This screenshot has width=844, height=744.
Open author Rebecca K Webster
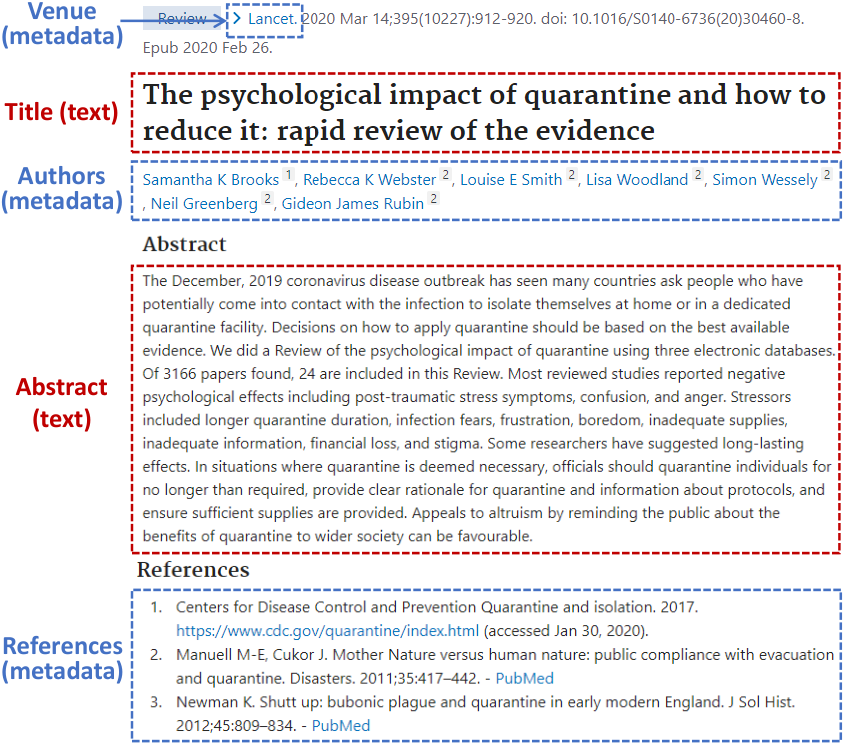[369, 179]
